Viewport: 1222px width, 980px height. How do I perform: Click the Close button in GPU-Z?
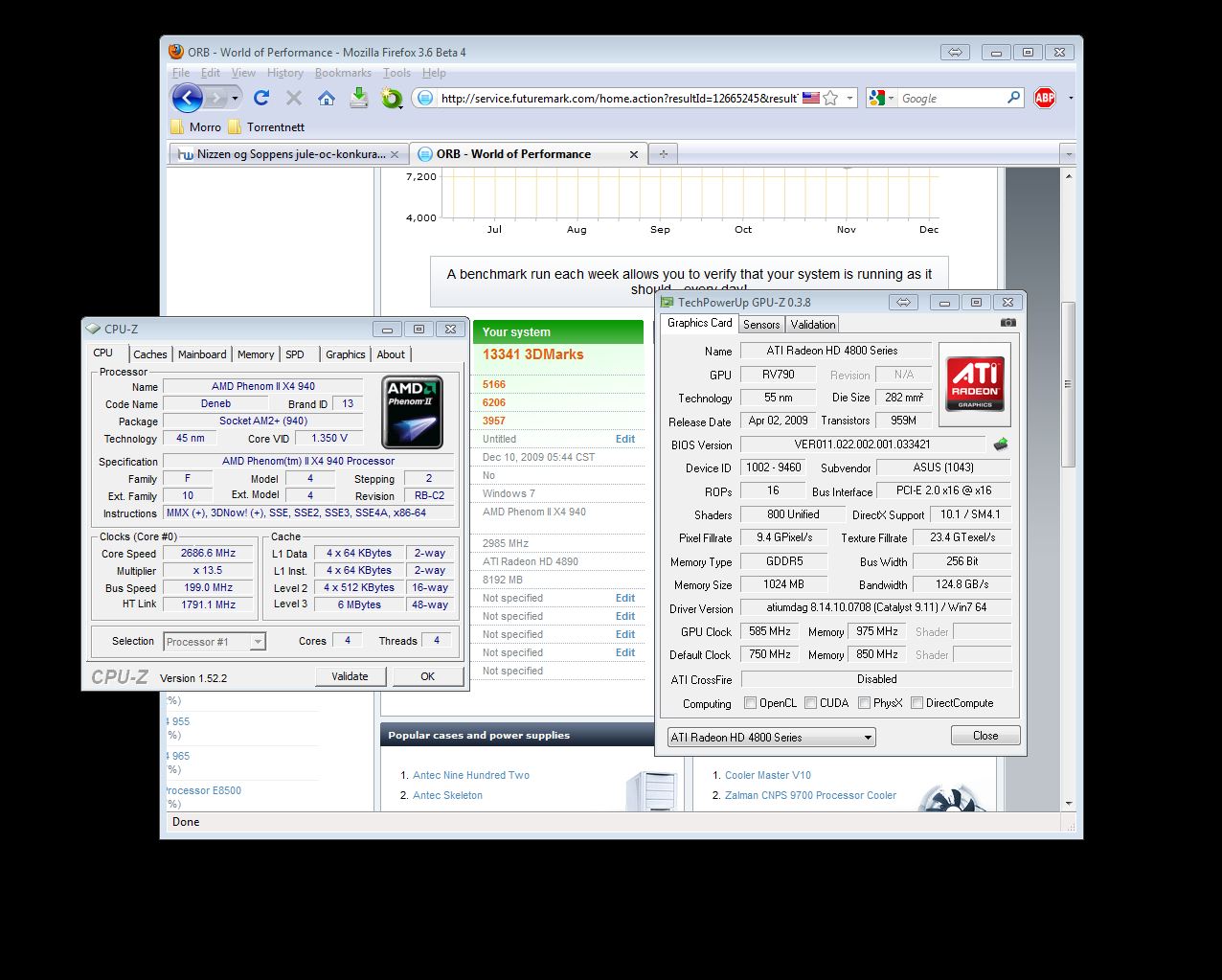pos(985,736)
